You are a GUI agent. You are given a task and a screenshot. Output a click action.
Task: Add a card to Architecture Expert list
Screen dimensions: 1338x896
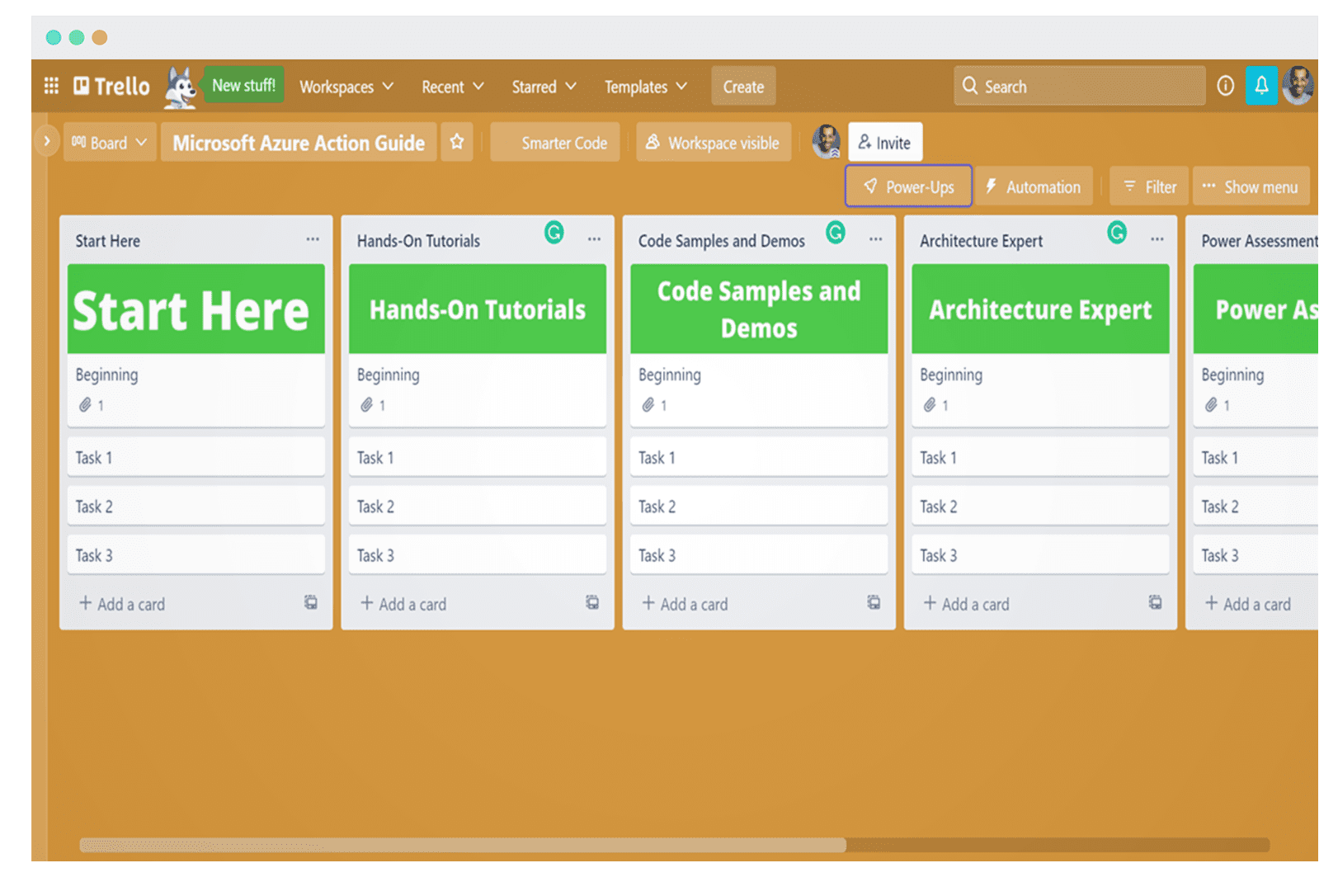click(x=966, y=604)
